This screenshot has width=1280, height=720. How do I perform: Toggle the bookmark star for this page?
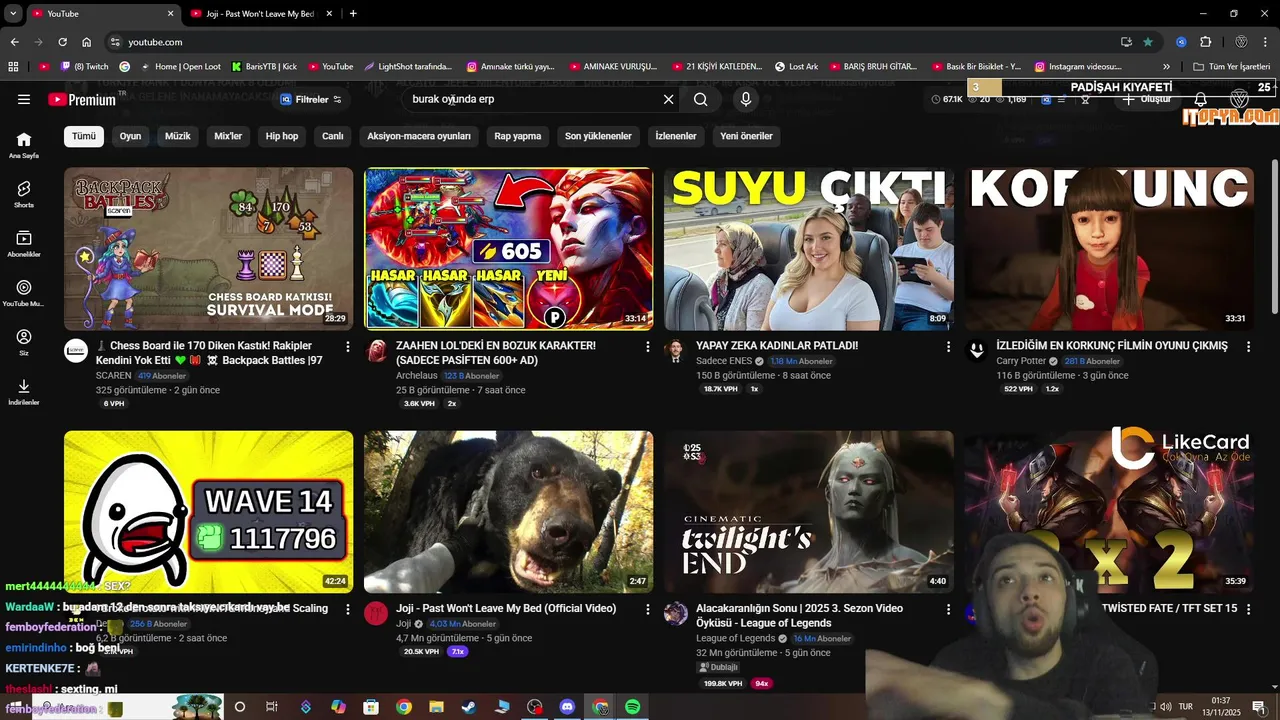[x=1148, y=42]
